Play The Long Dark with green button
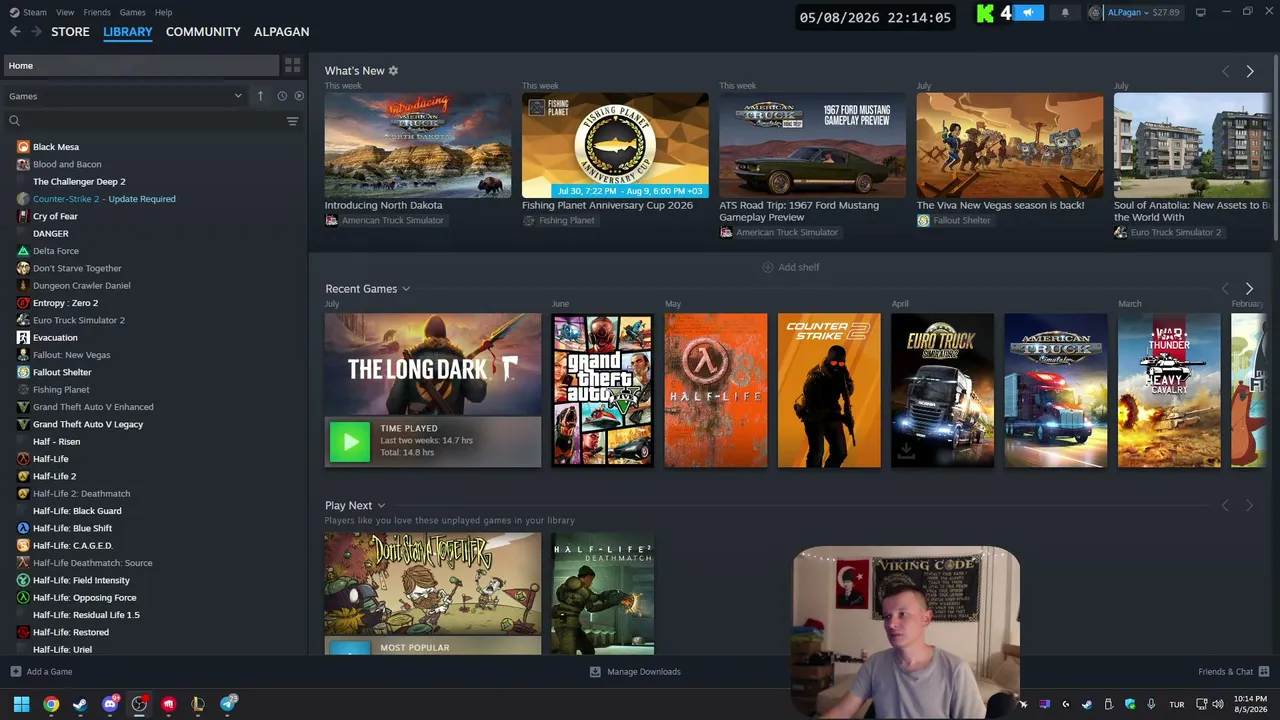 click(x=350, y=442)
